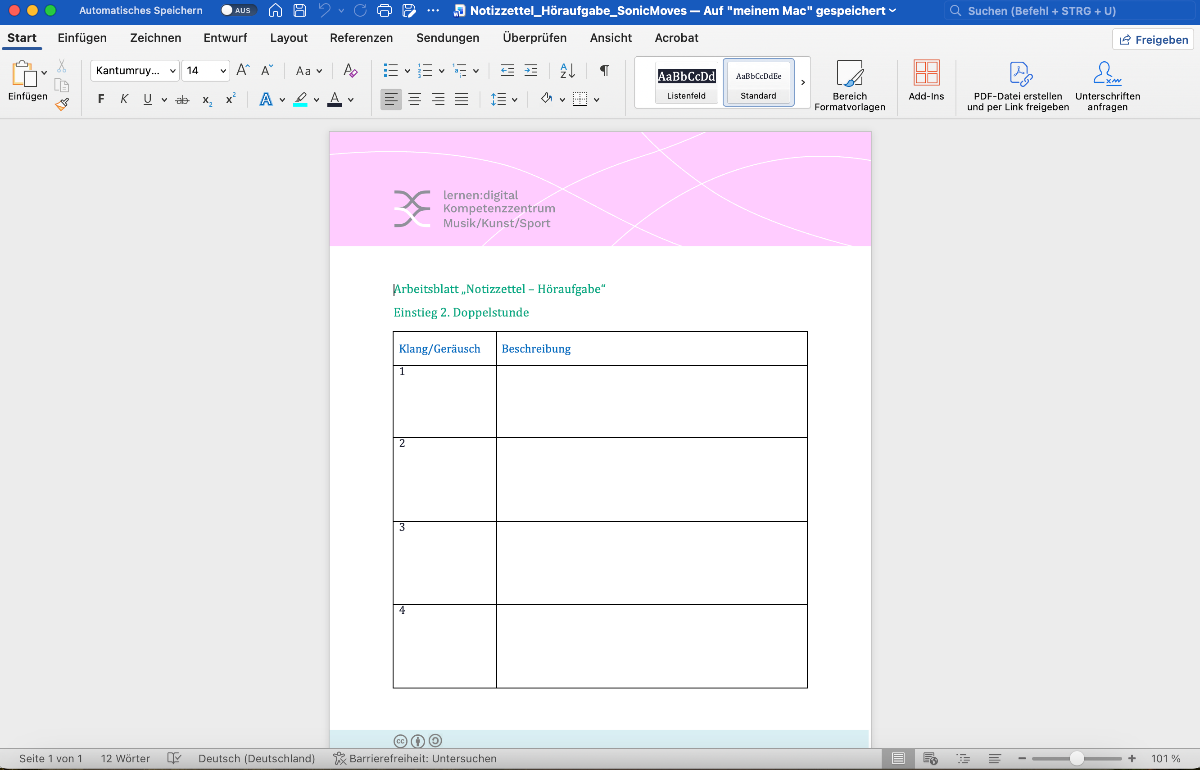Open the Referenzen ribbon tab

click(x=361, y=38)
